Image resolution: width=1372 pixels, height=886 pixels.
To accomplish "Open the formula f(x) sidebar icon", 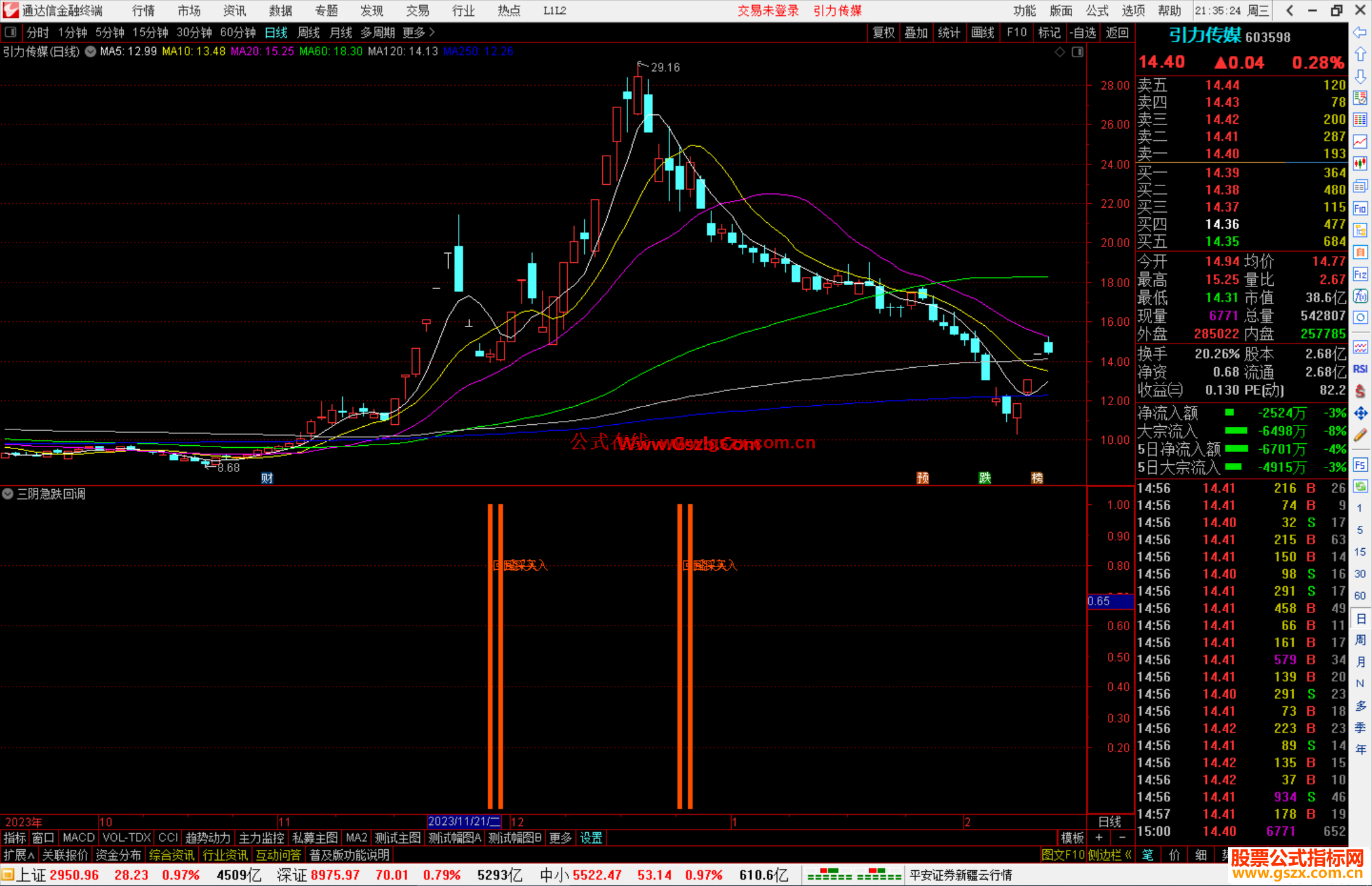I will tap(1360, 296).
